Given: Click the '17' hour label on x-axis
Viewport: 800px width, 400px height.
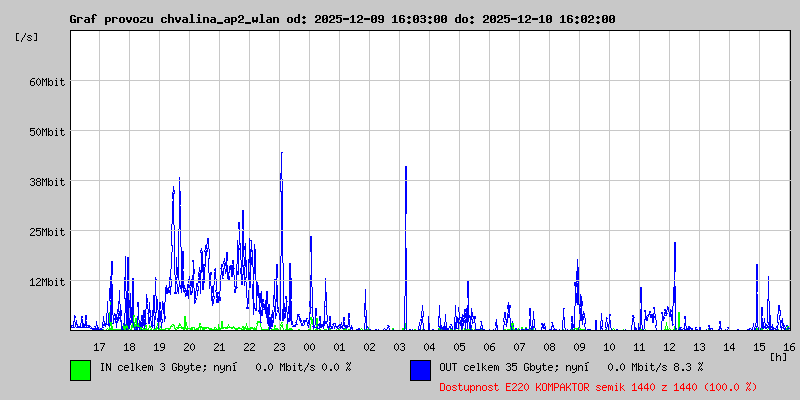Looking at the screenshot, I should click(99, 347).
